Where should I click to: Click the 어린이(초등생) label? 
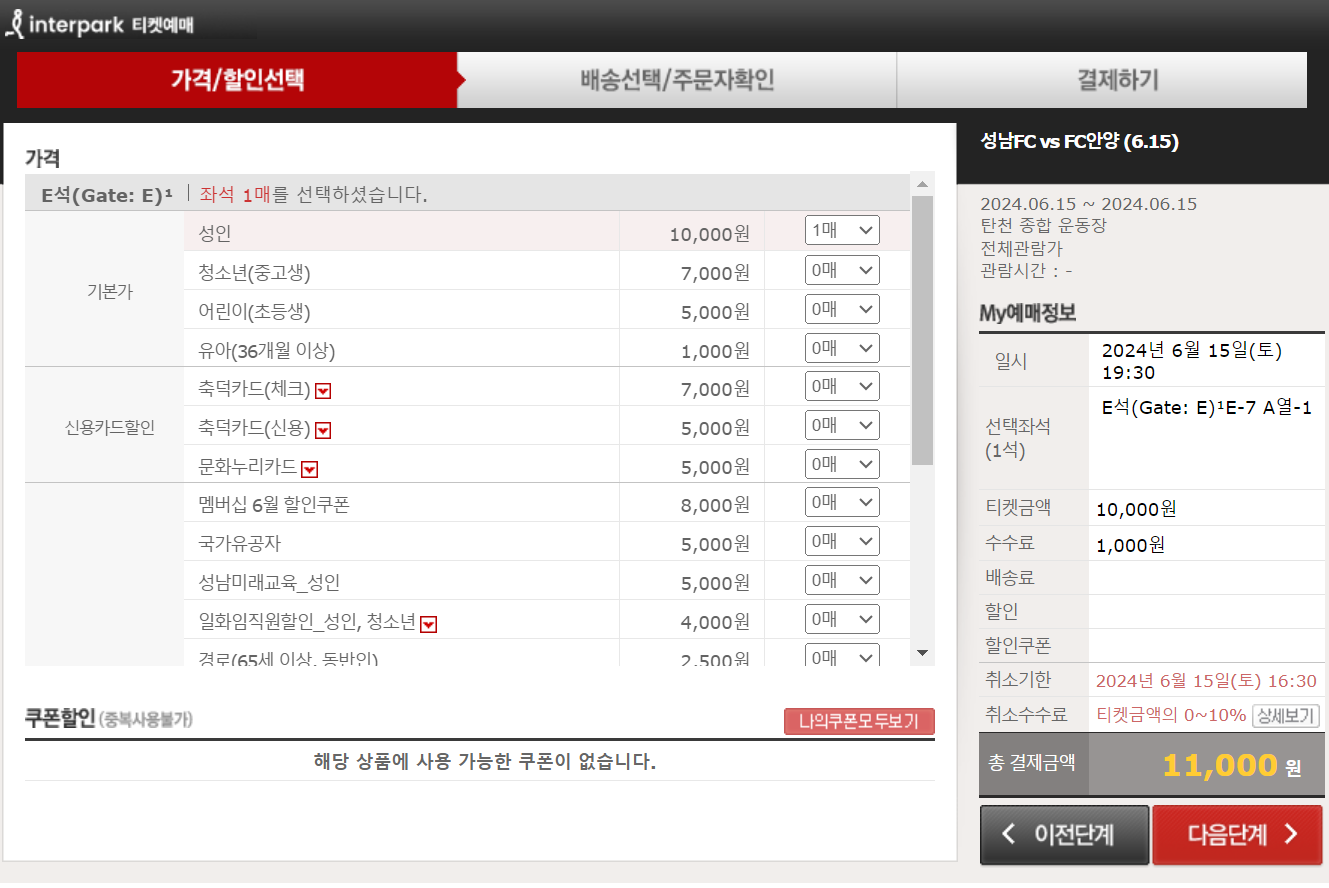[x=255, y=312]
